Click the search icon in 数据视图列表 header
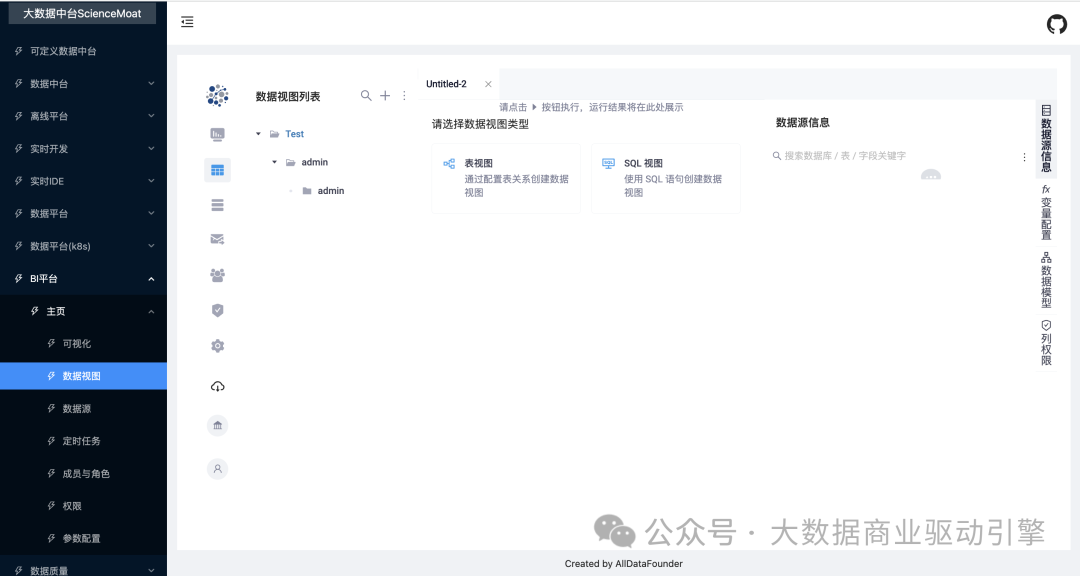Screen dimensions: 1080x576 [x=366, y=96]
